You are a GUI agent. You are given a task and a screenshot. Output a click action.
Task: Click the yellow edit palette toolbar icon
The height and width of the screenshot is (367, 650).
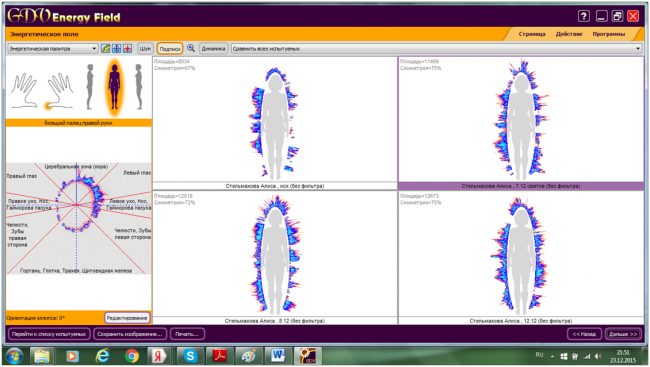(x=106, y=49)
